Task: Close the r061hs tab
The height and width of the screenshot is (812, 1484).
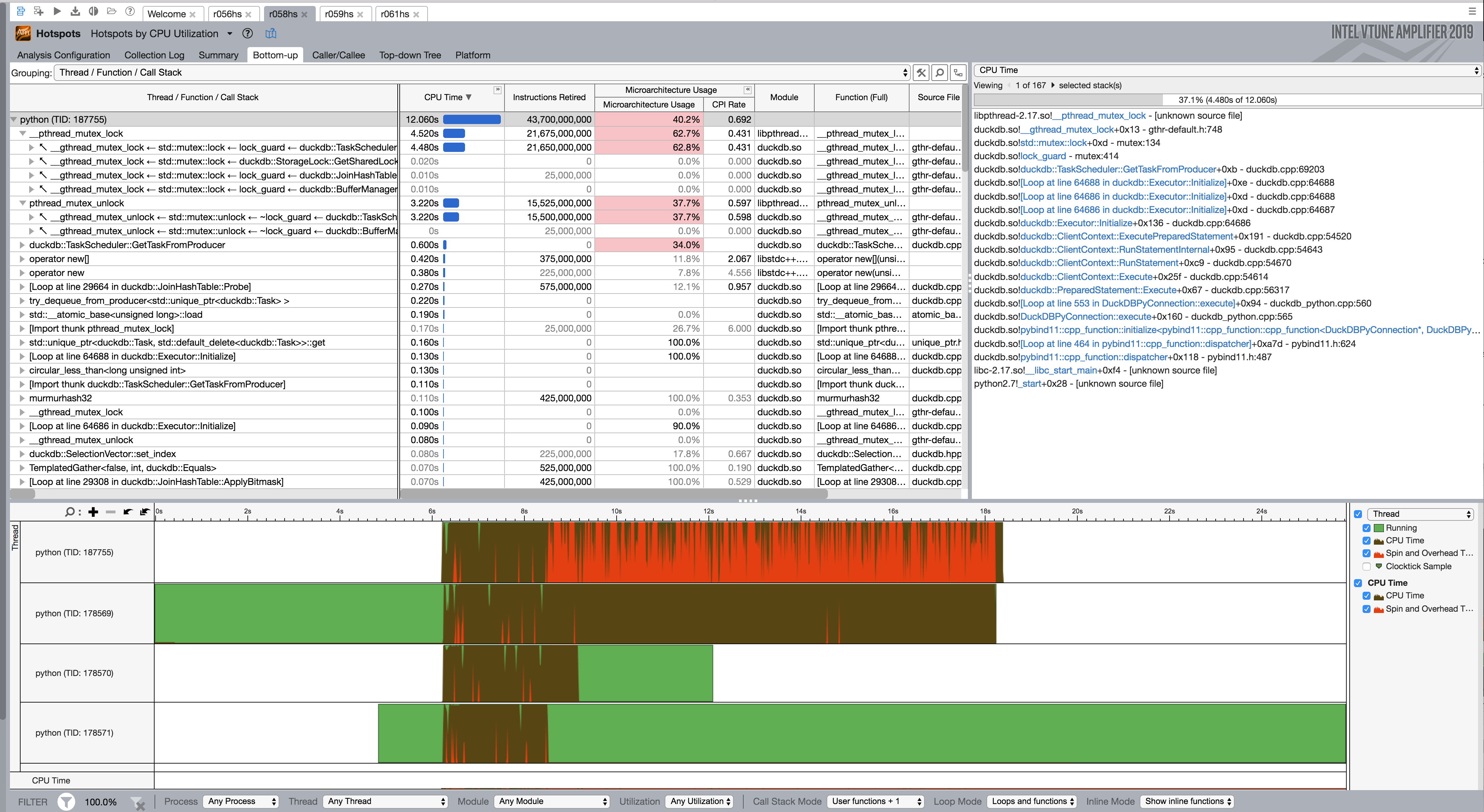Action: [x=416, y=14]
